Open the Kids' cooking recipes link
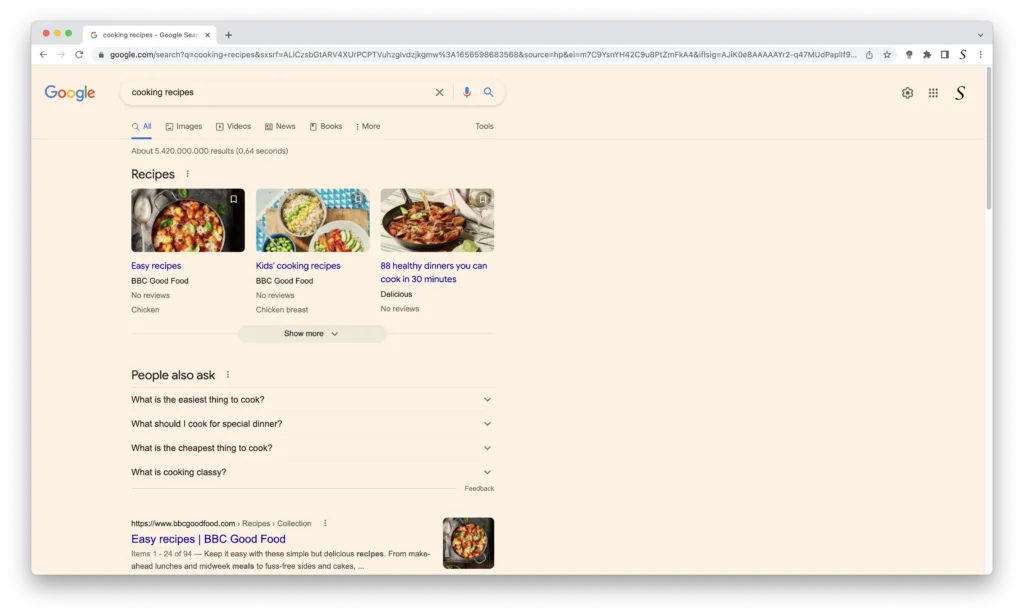Screen dimensions: 1024x616 pyautogui.click(x=298, y=266)
